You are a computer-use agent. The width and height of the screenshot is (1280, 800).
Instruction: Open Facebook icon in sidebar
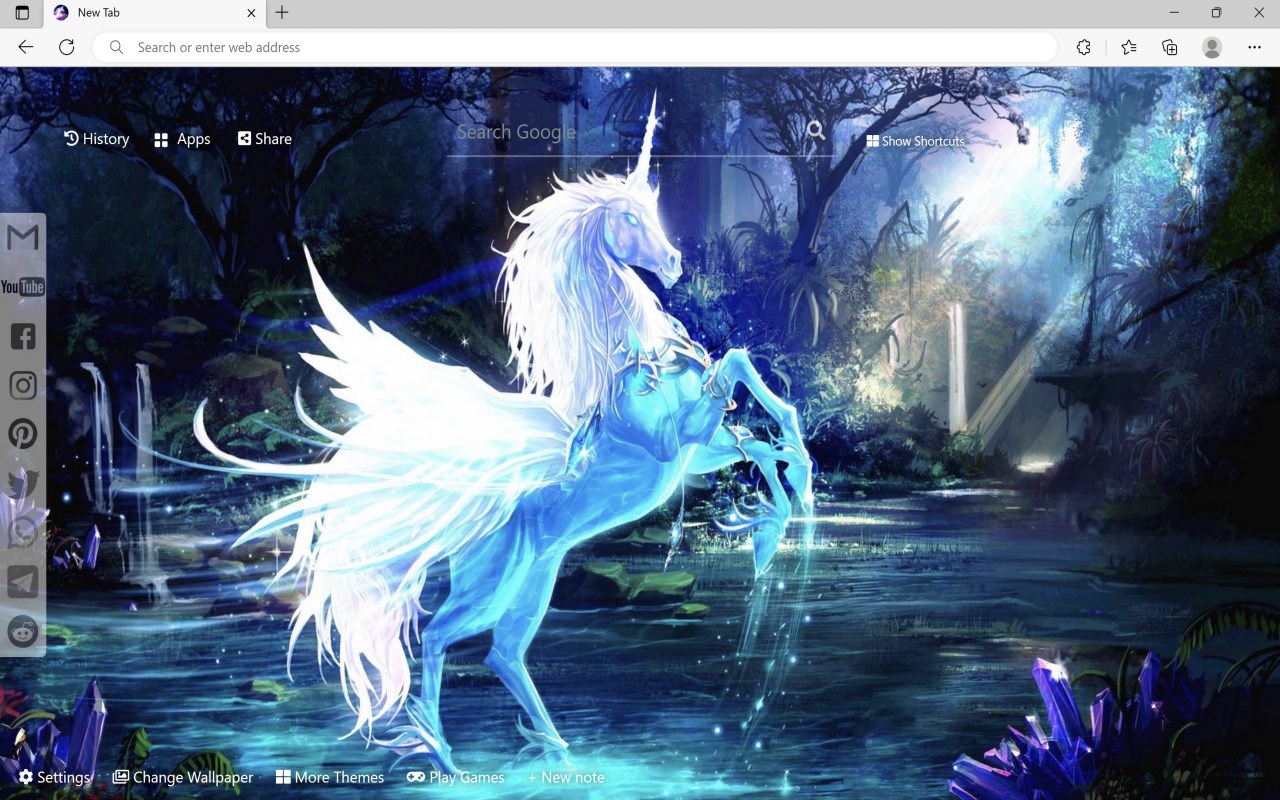(23, 336)
